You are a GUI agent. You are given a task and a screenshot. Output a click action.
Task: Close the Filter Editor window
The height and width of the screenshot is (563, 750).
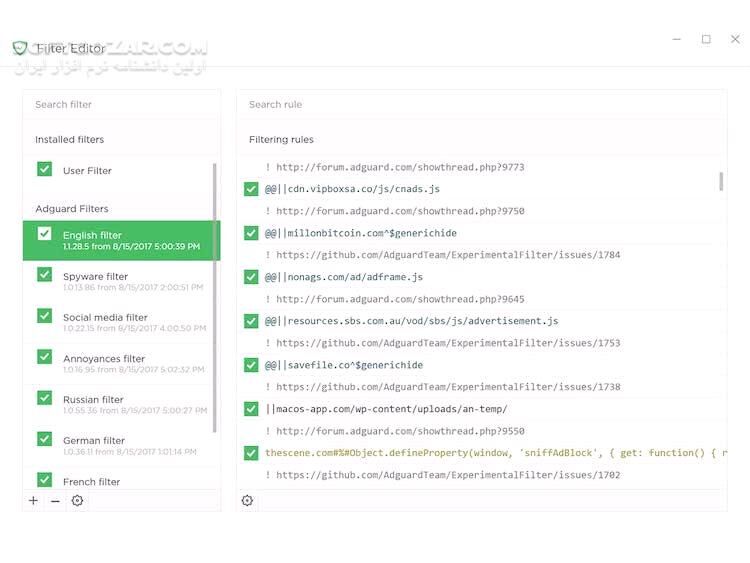click(x=734, y=39)
